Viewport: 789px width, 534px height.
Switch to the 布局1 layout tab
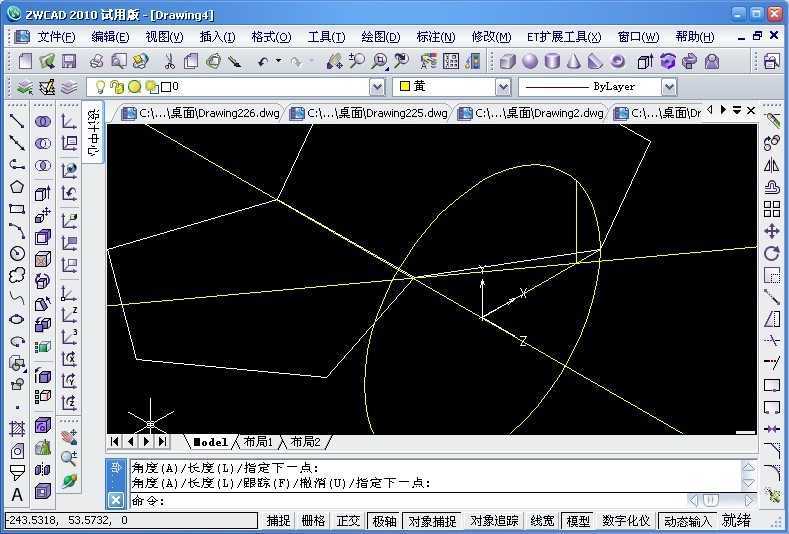point(258,441)
